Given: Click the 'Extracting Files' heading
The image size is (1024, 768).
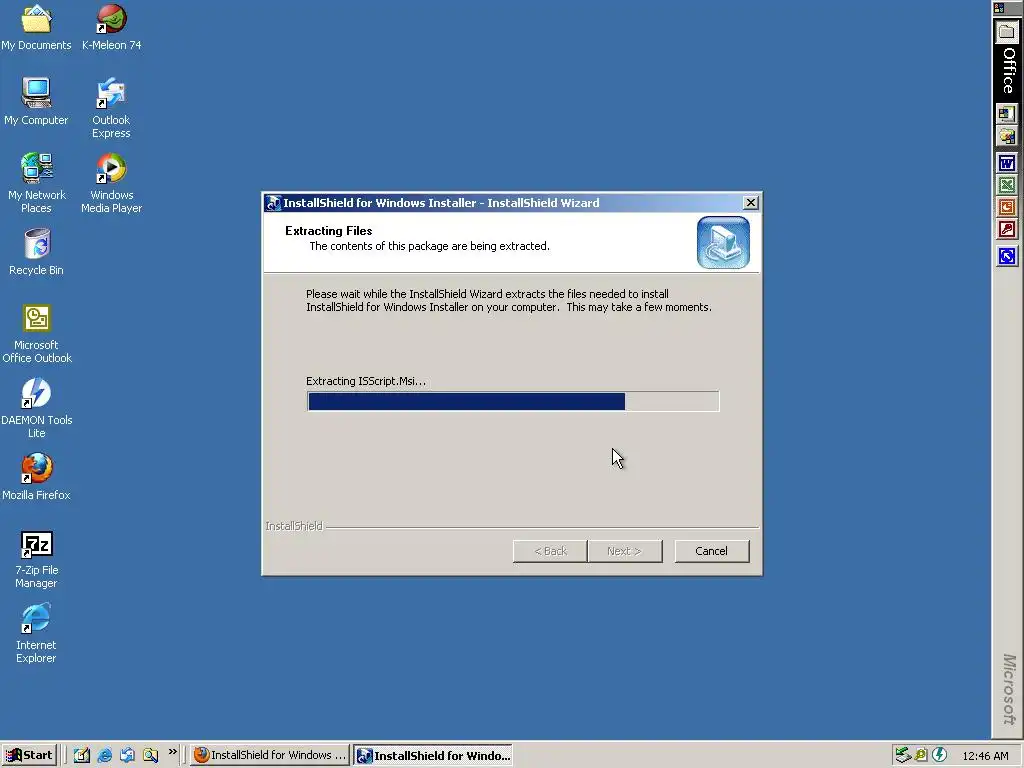Looking at the screenshot, I should (328, 231).
